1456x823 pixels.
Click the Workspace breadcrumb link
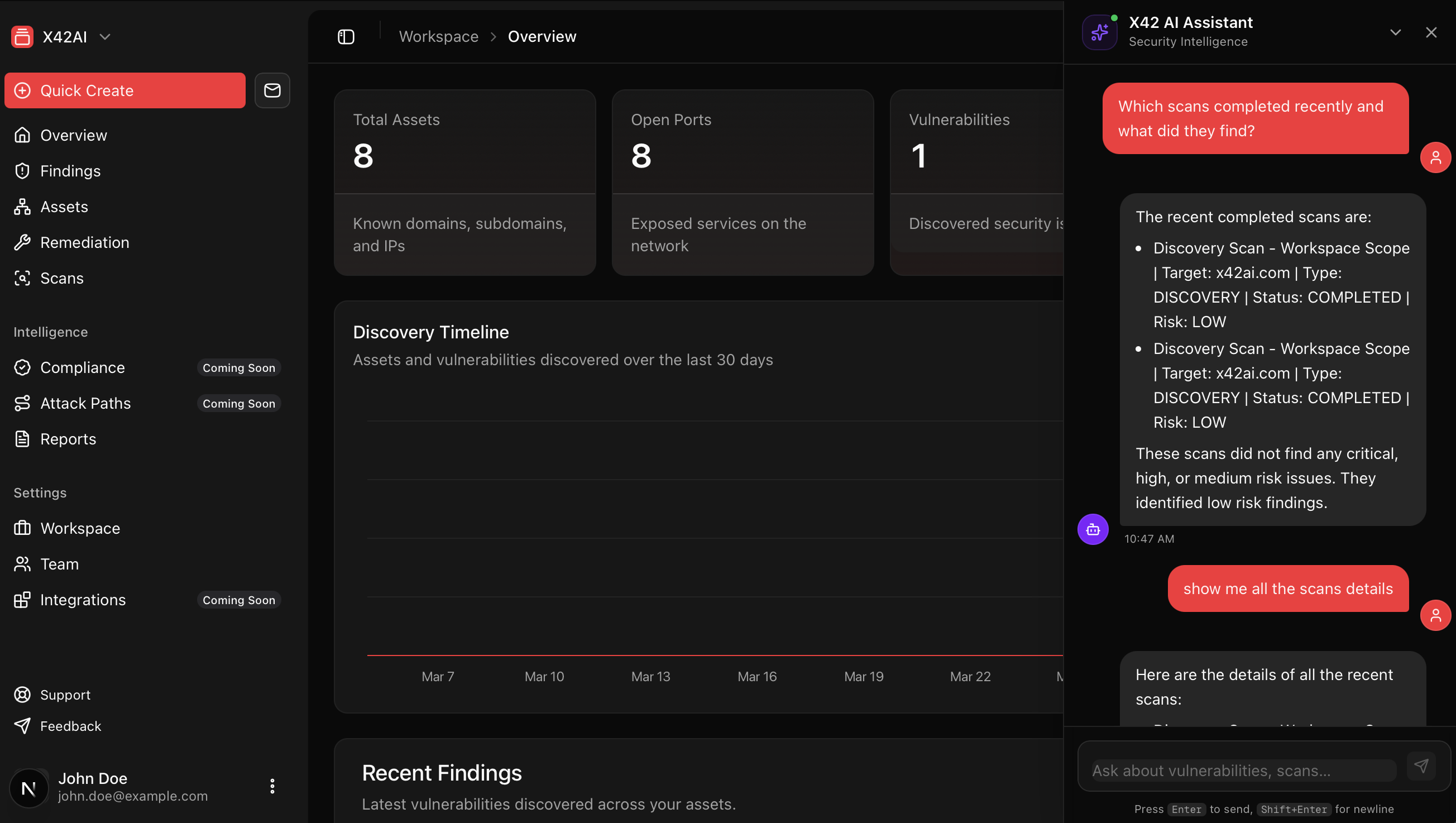tap(439, 37)
